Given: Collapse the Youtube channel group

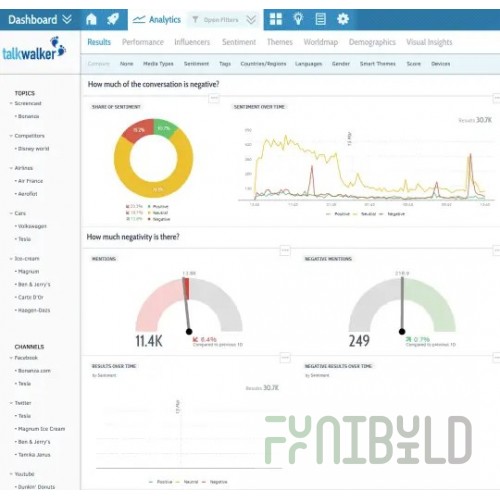Looking at the screenshot, I should [11, 474].
